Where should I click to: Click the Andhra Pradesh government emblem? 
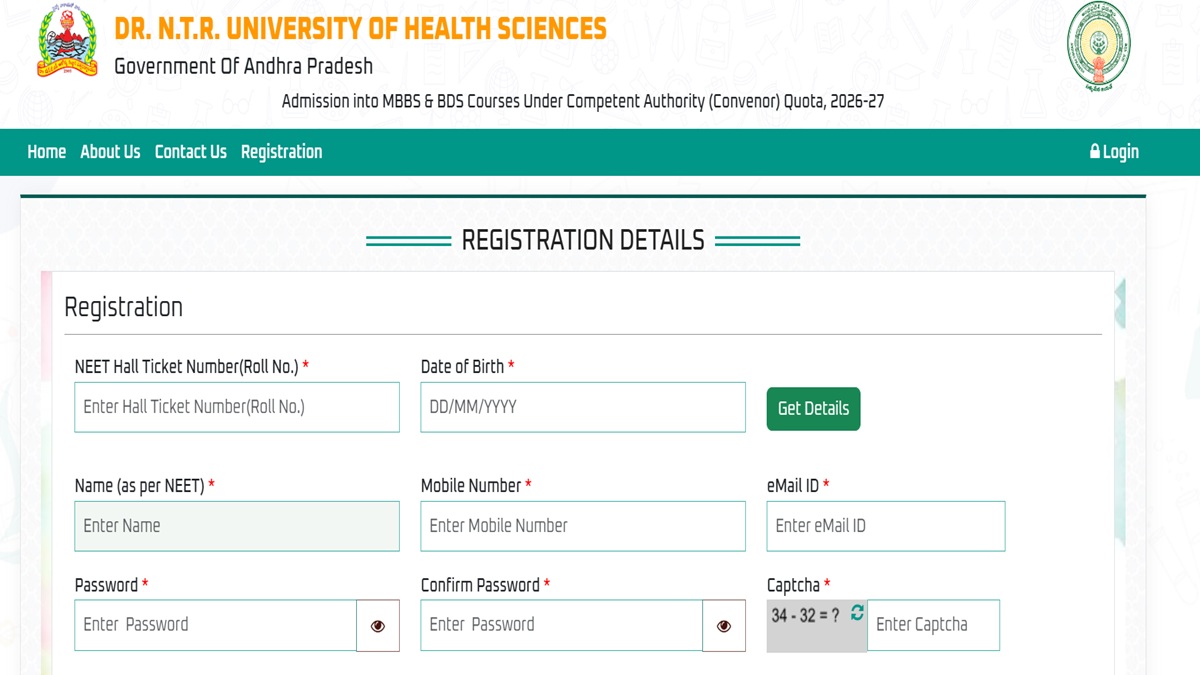click(x=1099, y=47)
